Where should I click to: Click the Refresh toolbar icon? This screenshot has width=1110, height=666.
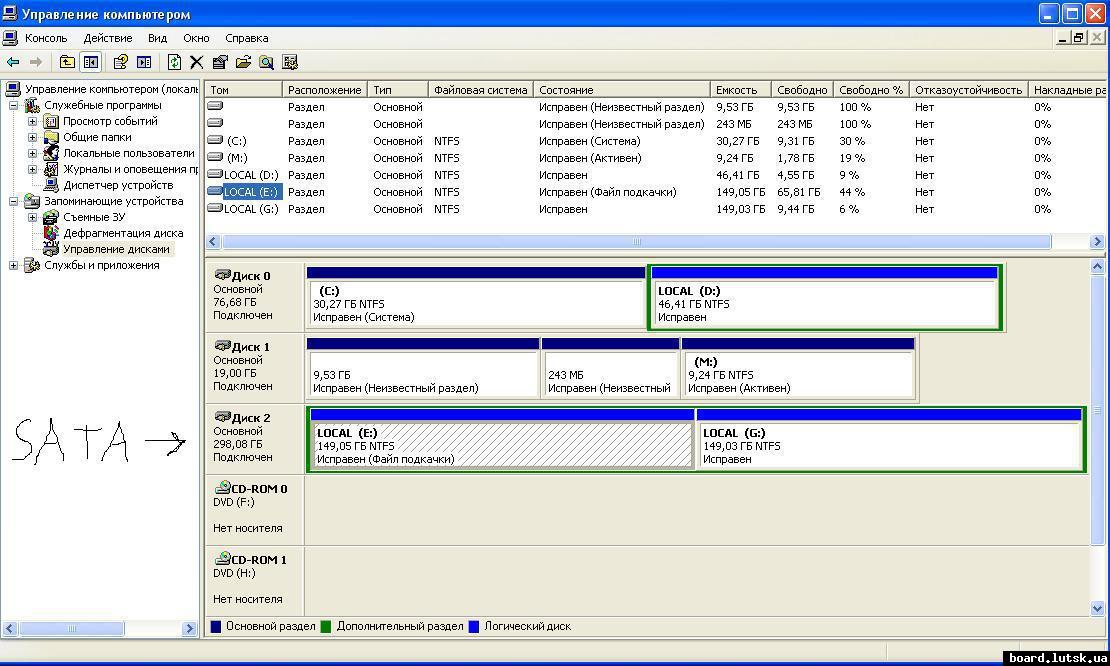[174, 62]
